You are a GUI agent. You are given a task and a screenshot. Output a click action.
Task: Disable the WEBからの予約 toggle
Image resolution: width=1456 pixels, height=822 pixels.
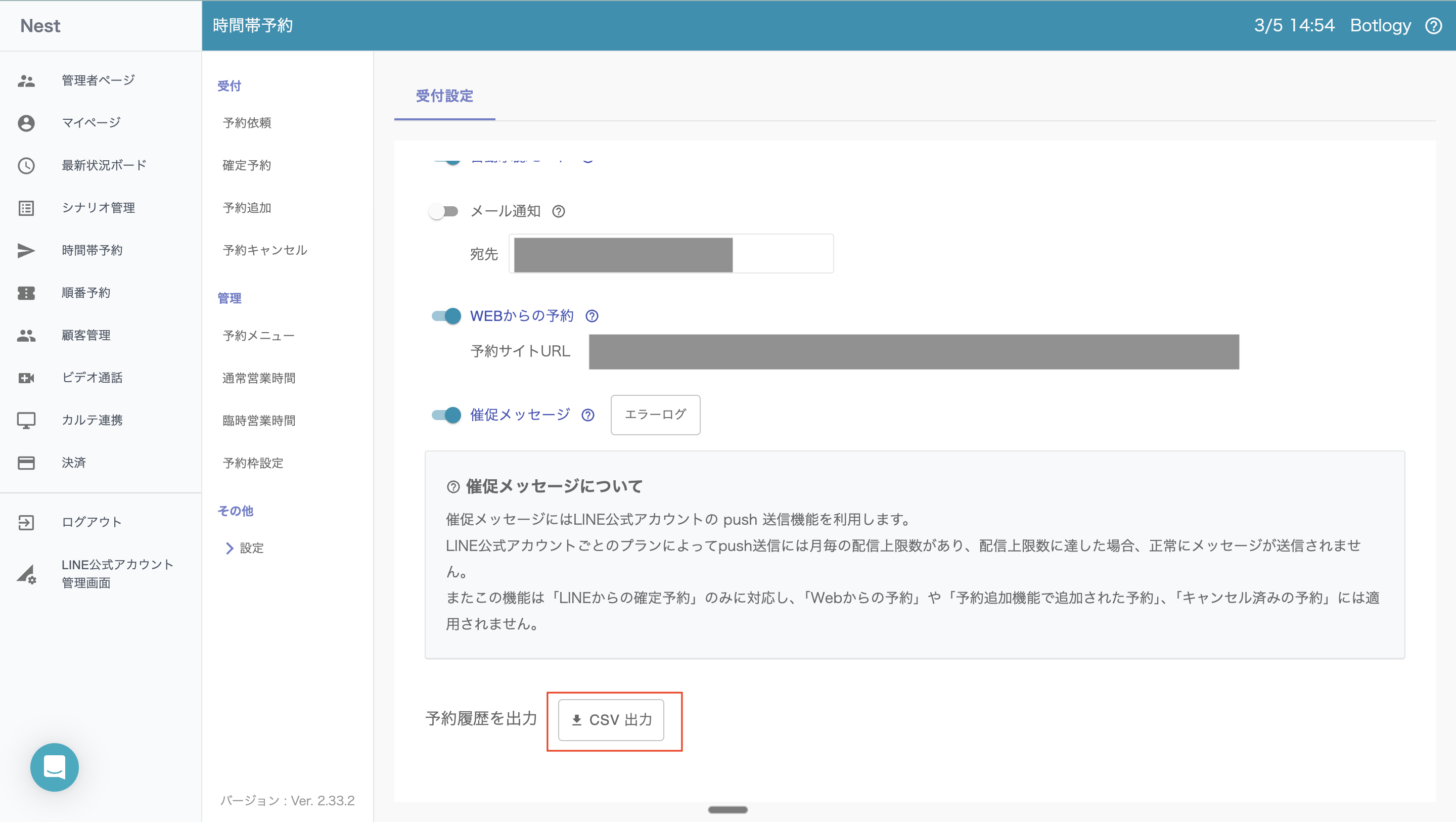446,316
